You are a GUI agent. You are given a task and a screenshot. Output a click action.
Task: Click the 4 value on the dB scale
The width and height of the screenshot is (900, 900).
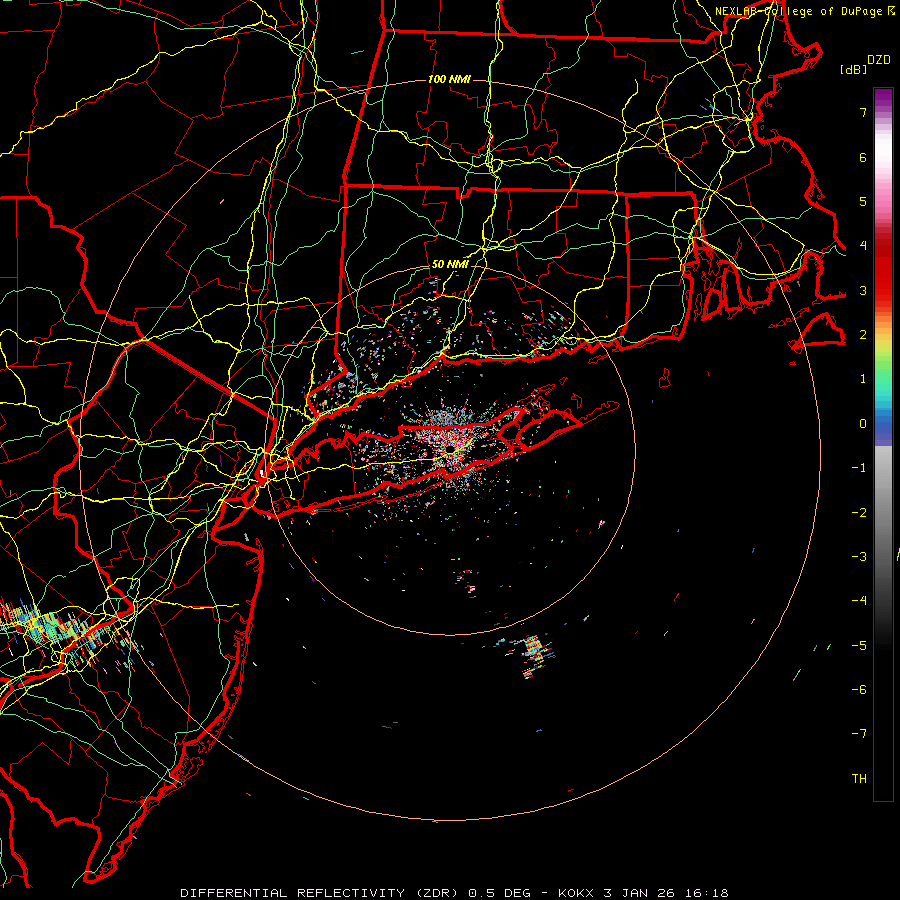[x=863, y=246]
